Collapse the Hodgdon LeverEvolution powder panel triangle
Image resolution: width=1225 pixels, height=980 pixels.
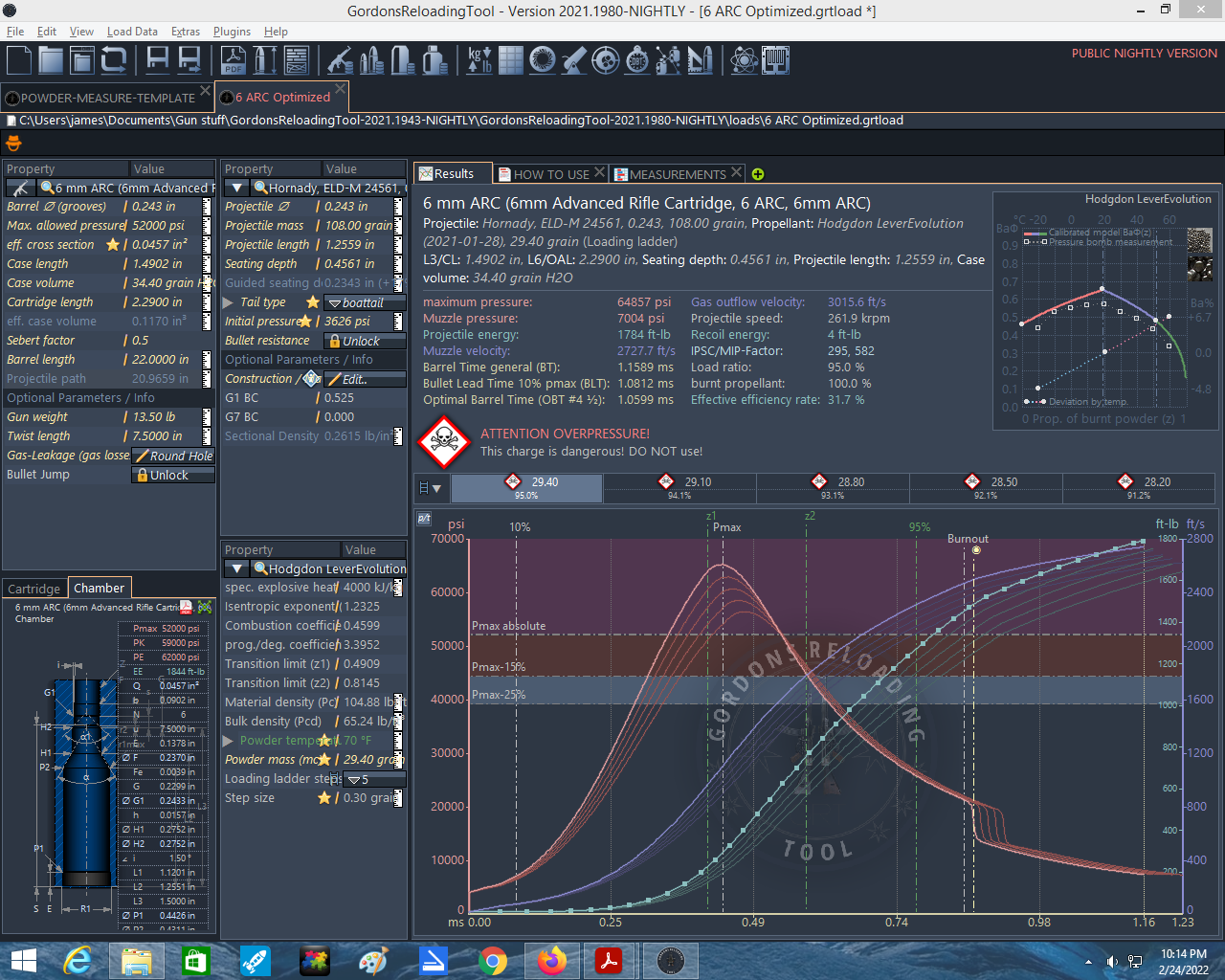pos(237,568)
